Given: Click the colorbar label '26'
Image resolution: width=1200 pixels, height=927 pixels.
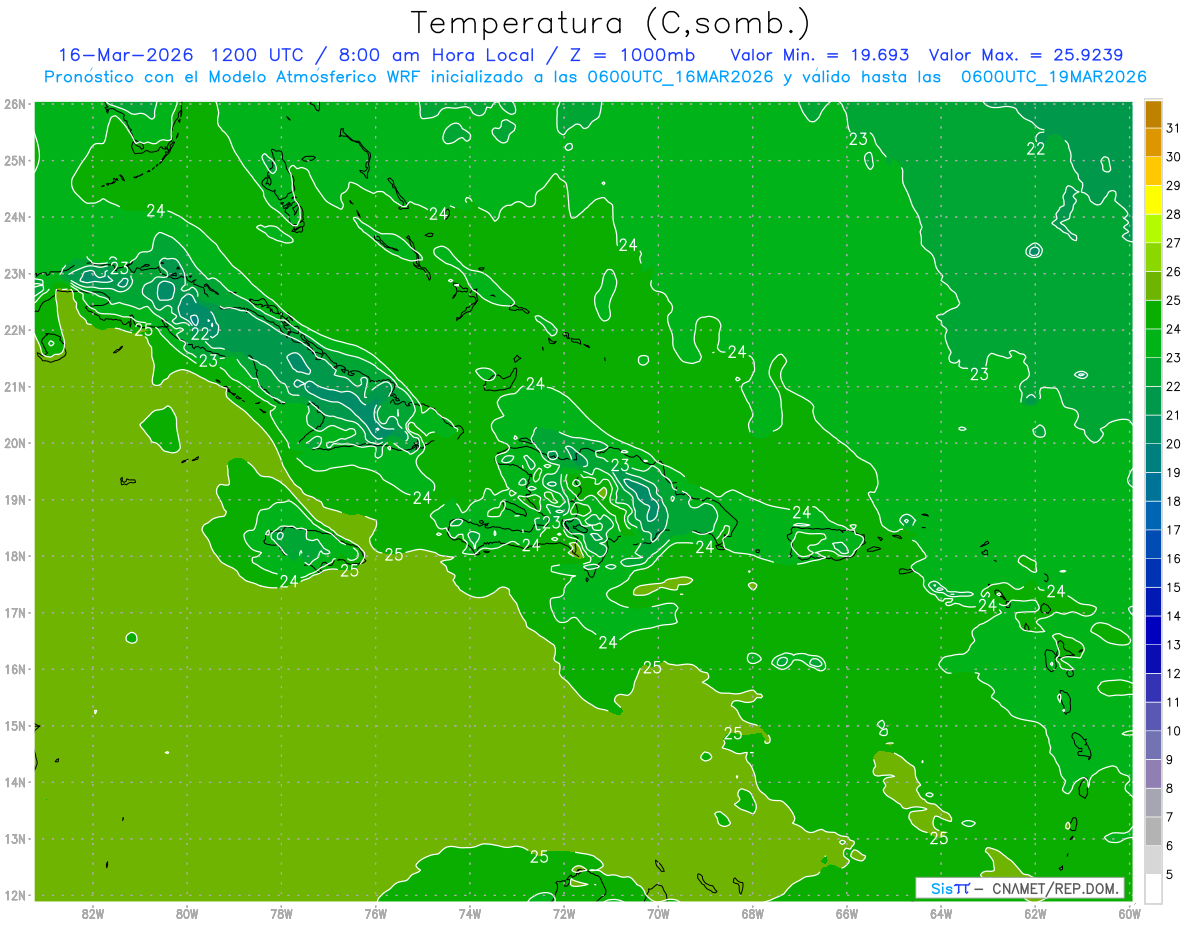Looking at the screenshot, I should (x=1173, y=271).
